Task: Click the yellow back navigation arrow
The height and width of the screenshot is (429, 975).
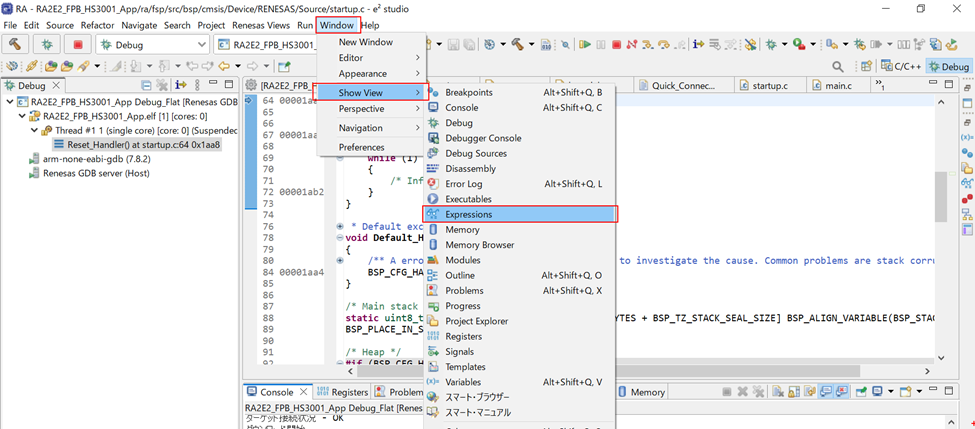Action: (x=224, y=66)
